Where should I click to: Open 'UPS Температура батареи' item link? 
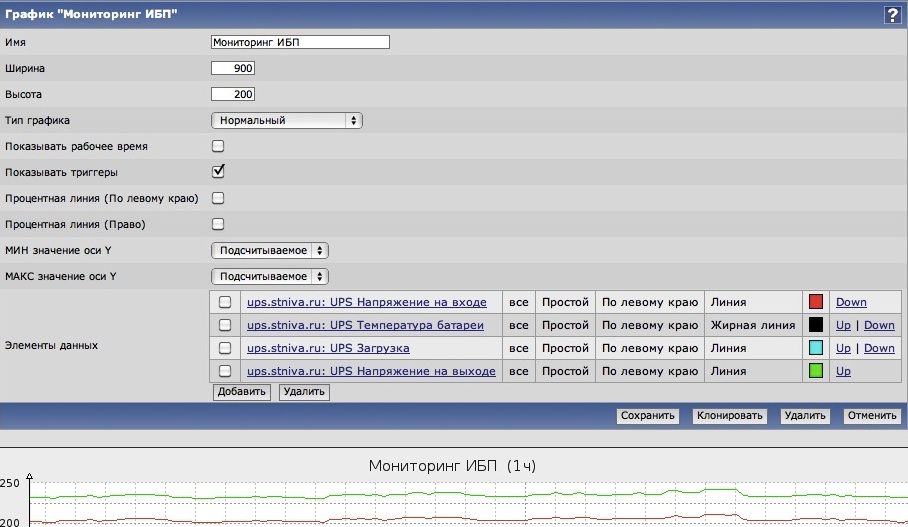pos(365,325)
